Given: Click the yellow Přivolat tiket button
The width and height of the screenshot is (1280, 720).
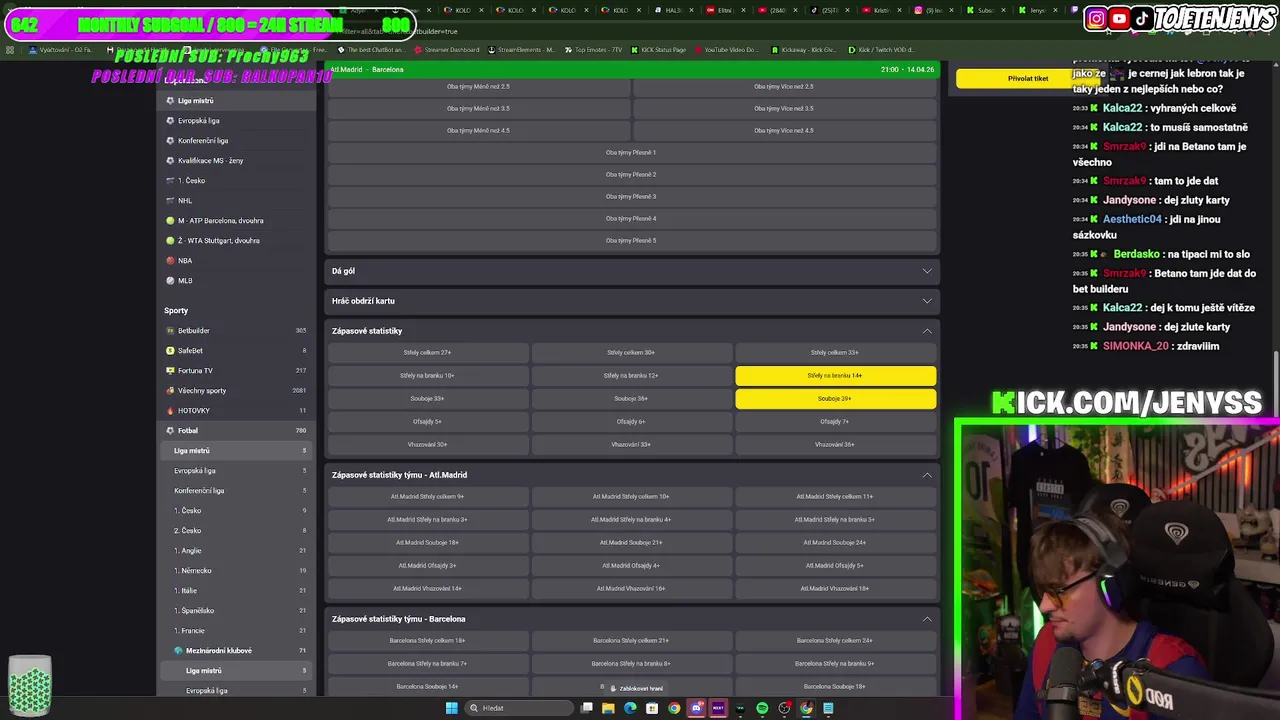Looking at the screenshot, I should click(x=1028, y=79).
